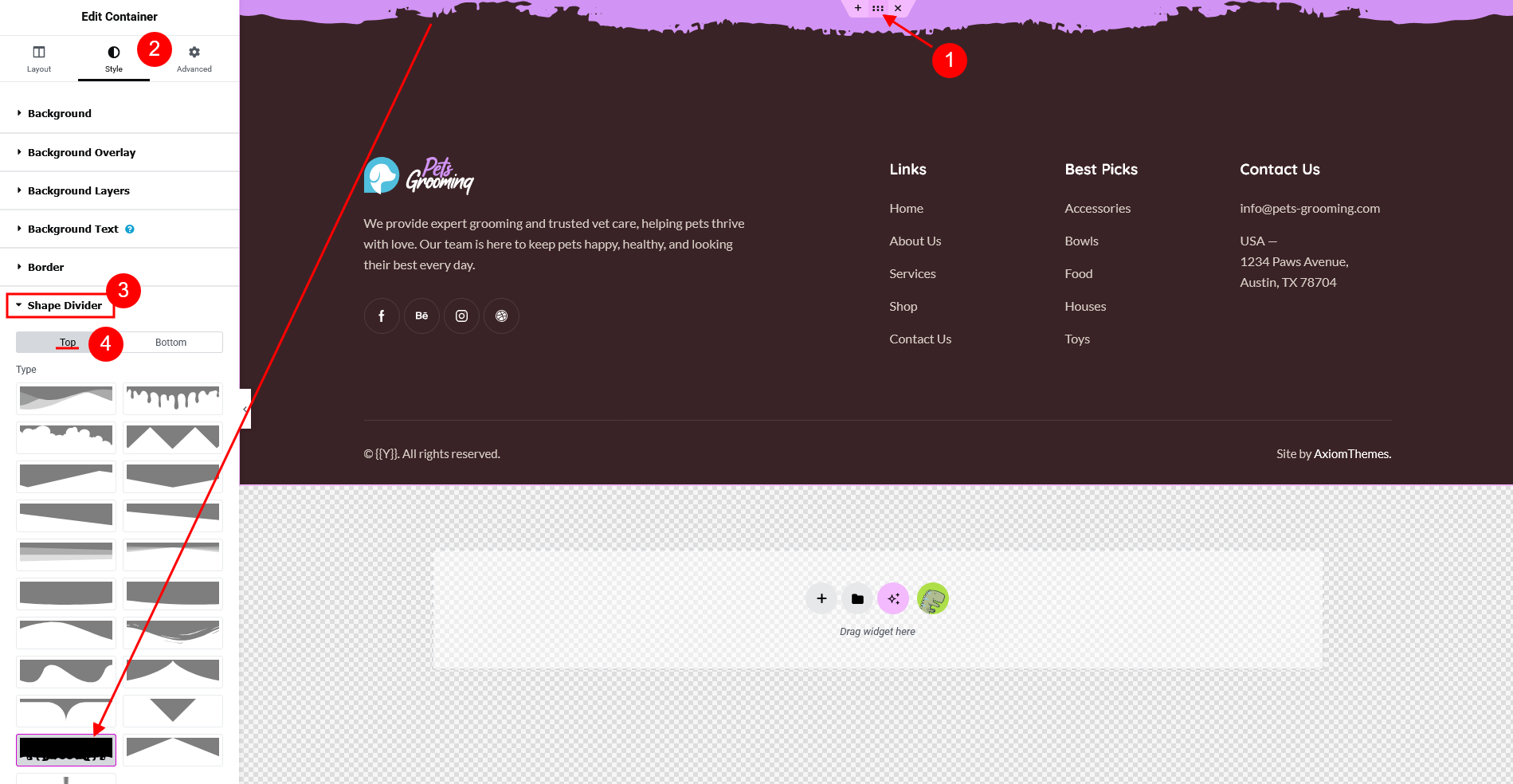The image size is (1513, 784).
Task: Click the Background Text help icon
Action: (130, 229)
